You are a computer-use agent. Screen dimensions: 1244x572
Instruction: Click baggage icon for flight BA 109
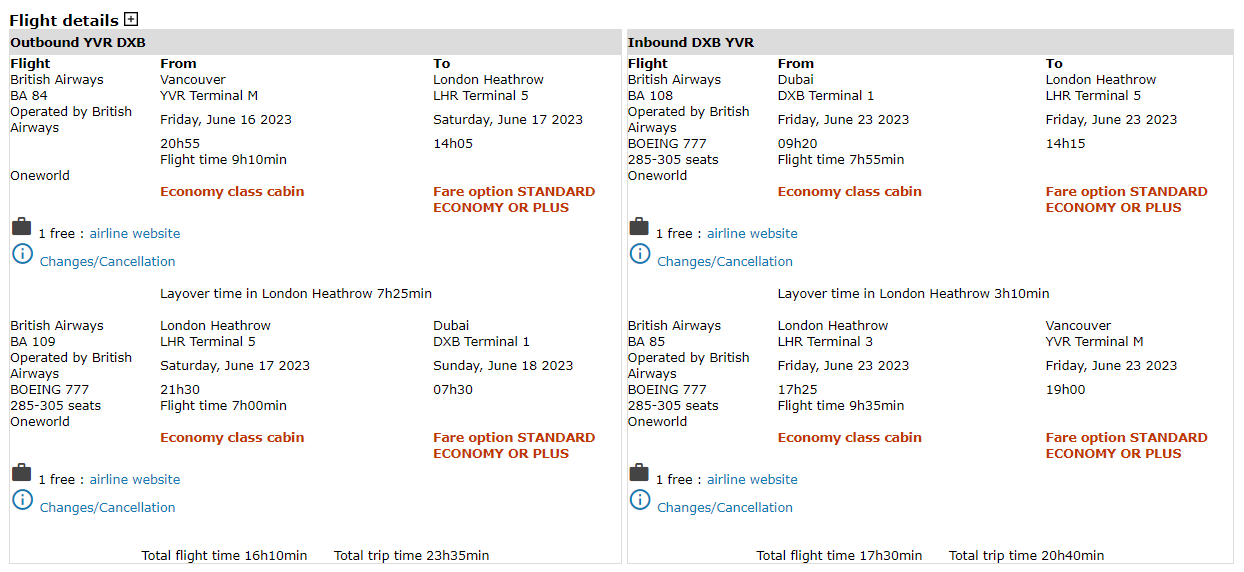click(x=21, y=474)
